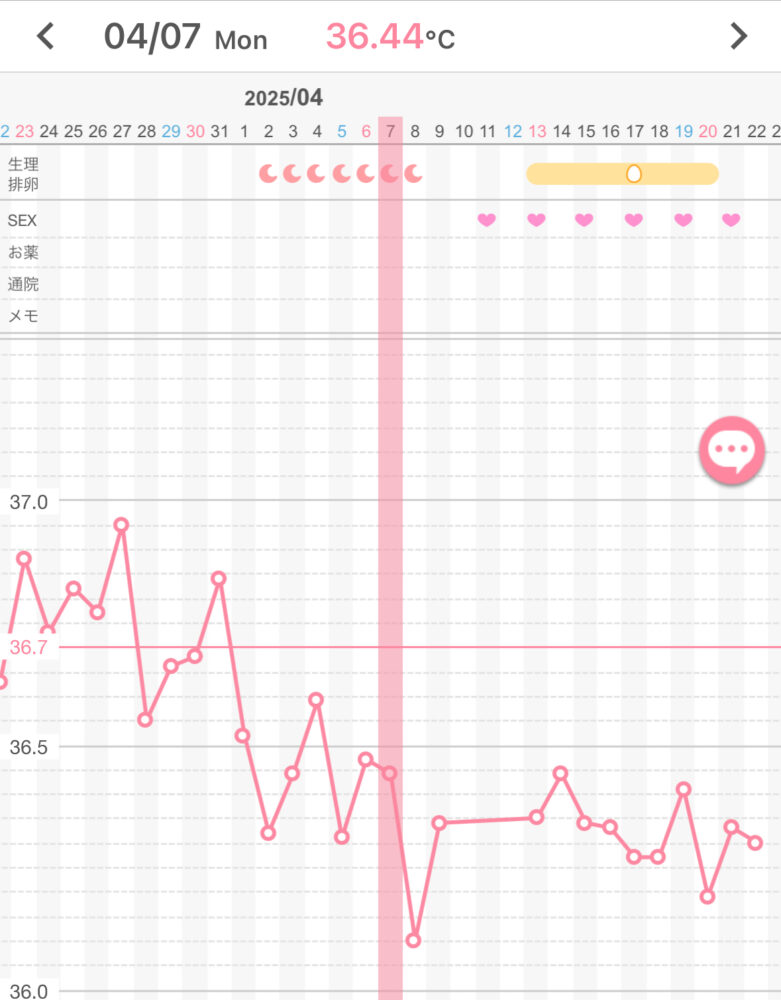
Task: Select the yellow fertile window bar
Action: [622, 173]
